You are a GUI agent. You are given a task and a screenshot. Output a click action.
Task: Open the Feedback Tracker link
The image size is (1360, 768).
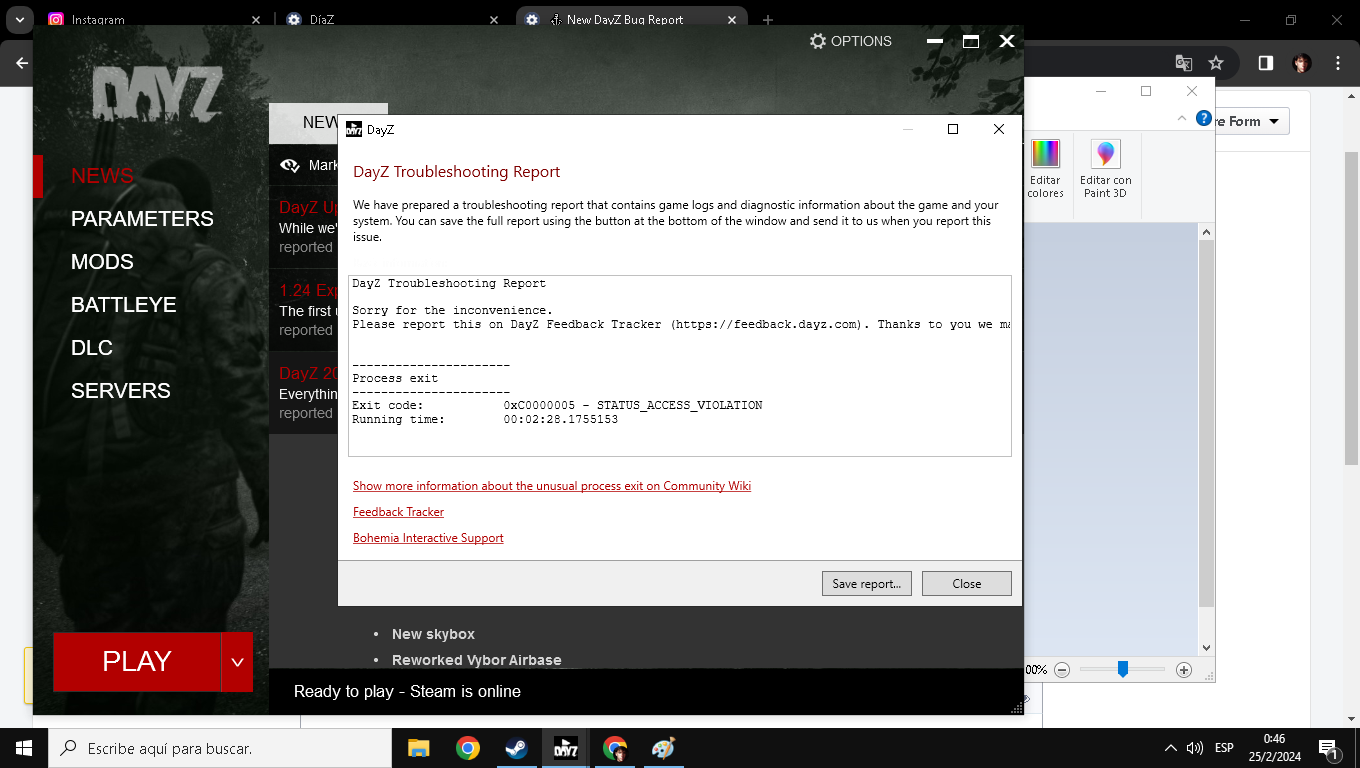pos(398,512)
